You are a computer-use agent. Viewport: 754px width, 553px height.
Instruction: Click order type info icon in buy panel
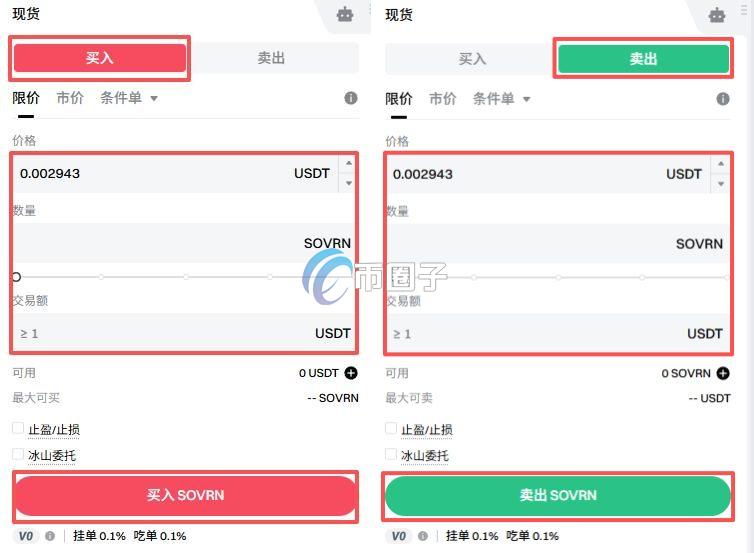351,98
